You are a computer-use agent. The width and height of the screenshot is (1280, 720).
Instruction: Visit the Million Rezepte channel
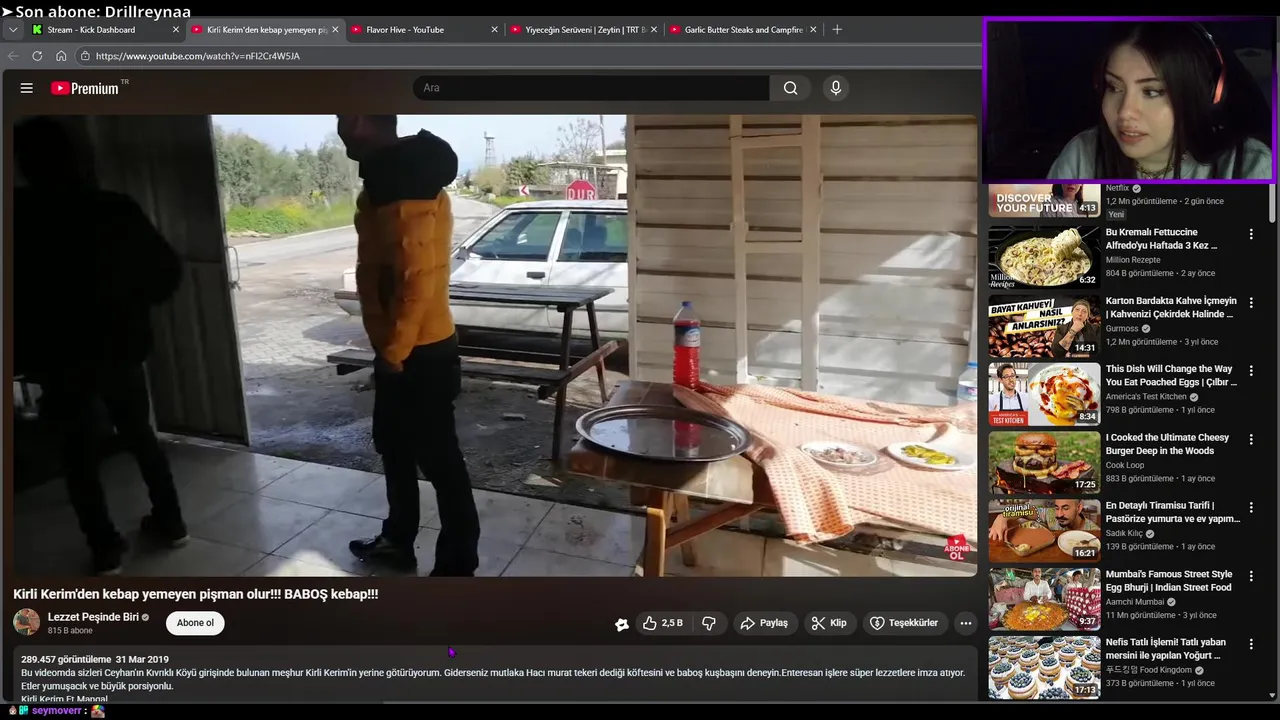(x=1133, y=260)
